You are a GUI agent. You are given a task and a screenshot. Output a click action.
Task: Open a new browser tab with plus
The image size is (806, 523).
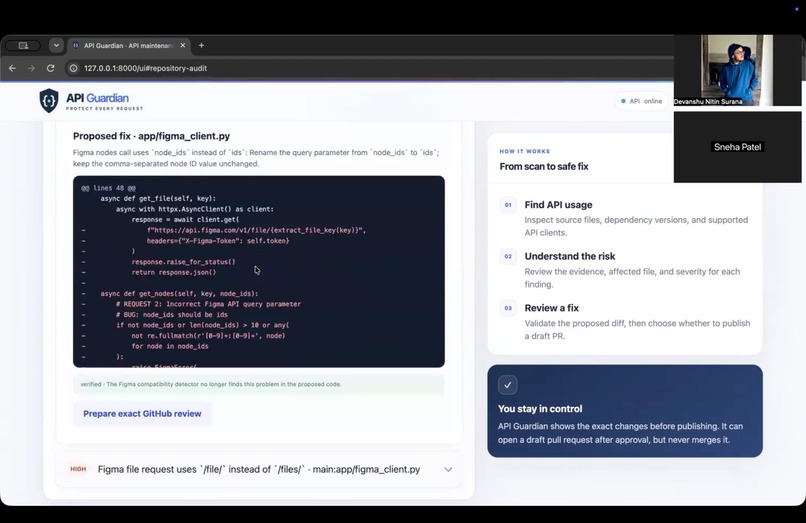click(x=202, y=45)
